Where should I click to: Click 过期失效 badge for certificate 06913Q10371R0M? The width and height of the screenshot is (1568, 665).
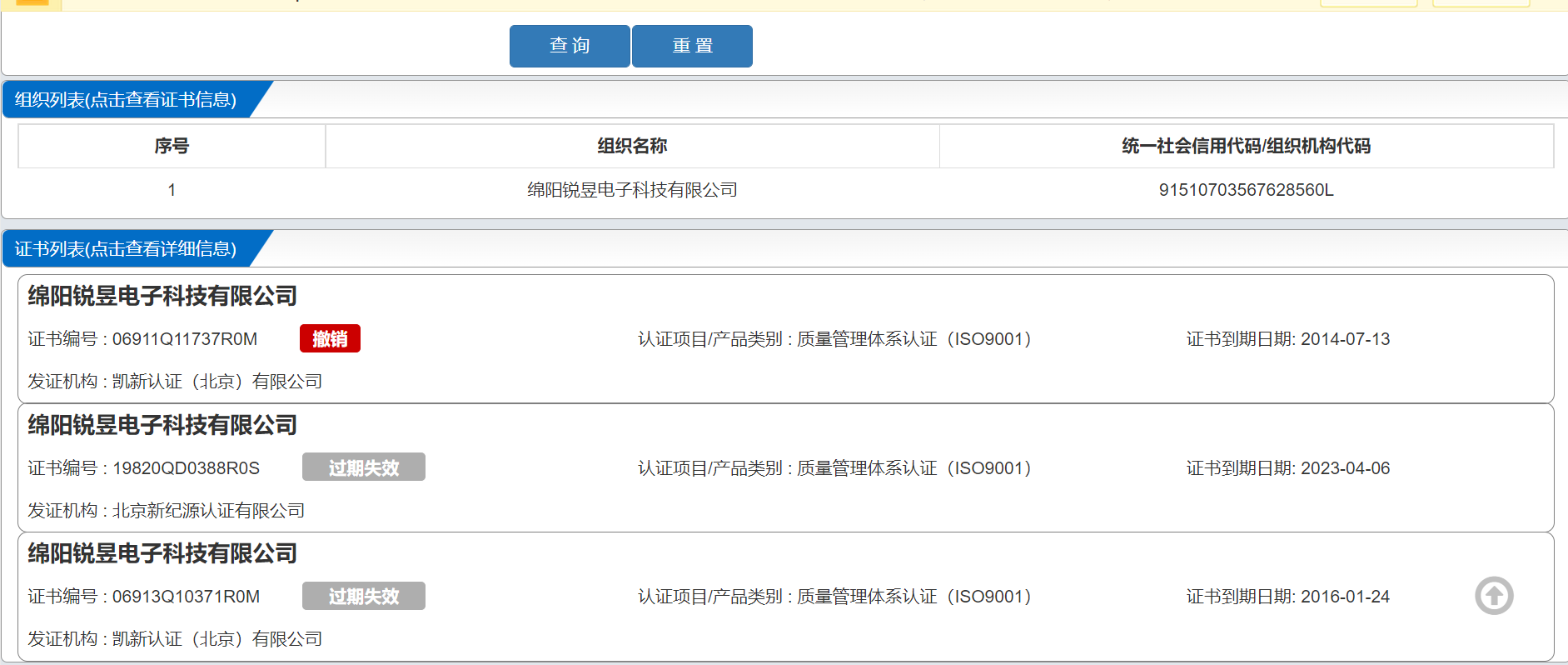coord(364,596)
